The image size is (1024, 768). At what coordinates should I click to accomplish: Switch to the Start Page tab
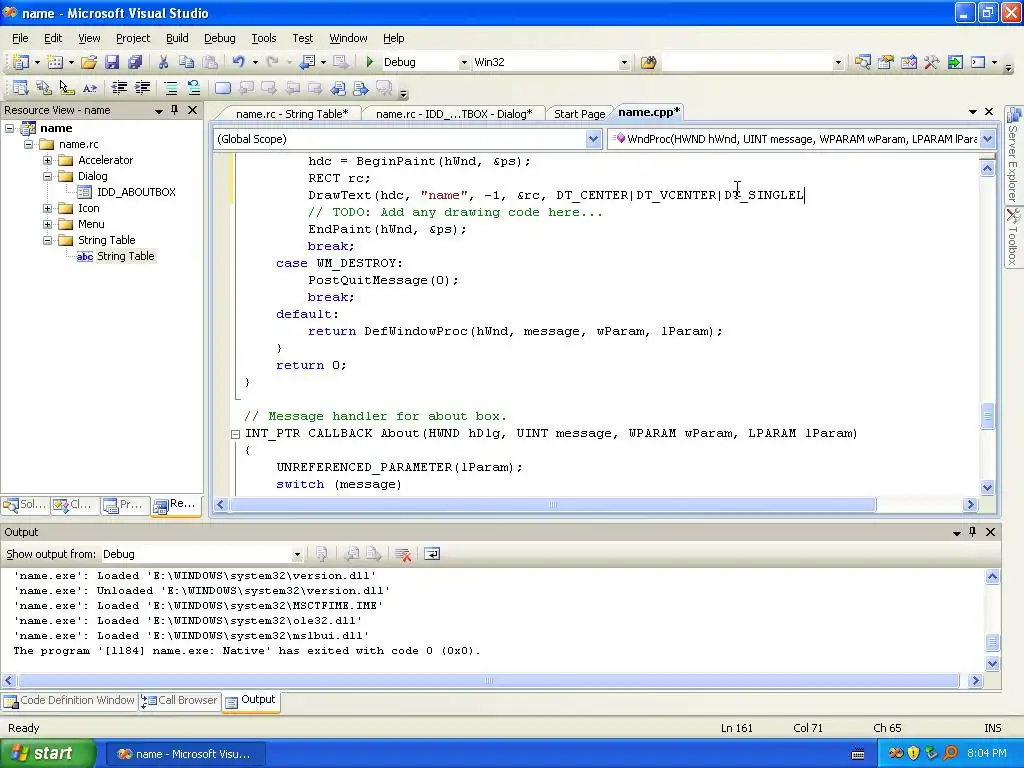point(579,114)
